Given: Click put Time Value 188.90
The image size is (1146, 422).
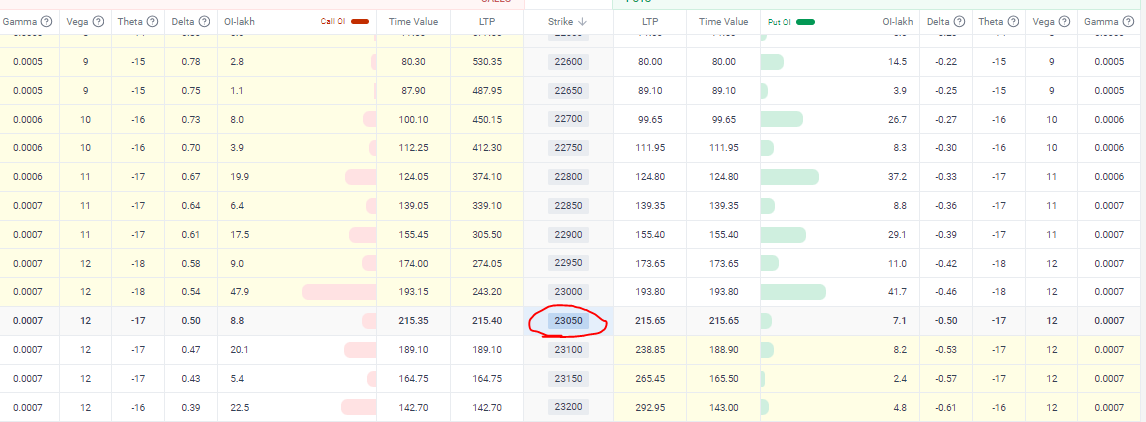Looking at the screenshot, I should pos(723,350).
